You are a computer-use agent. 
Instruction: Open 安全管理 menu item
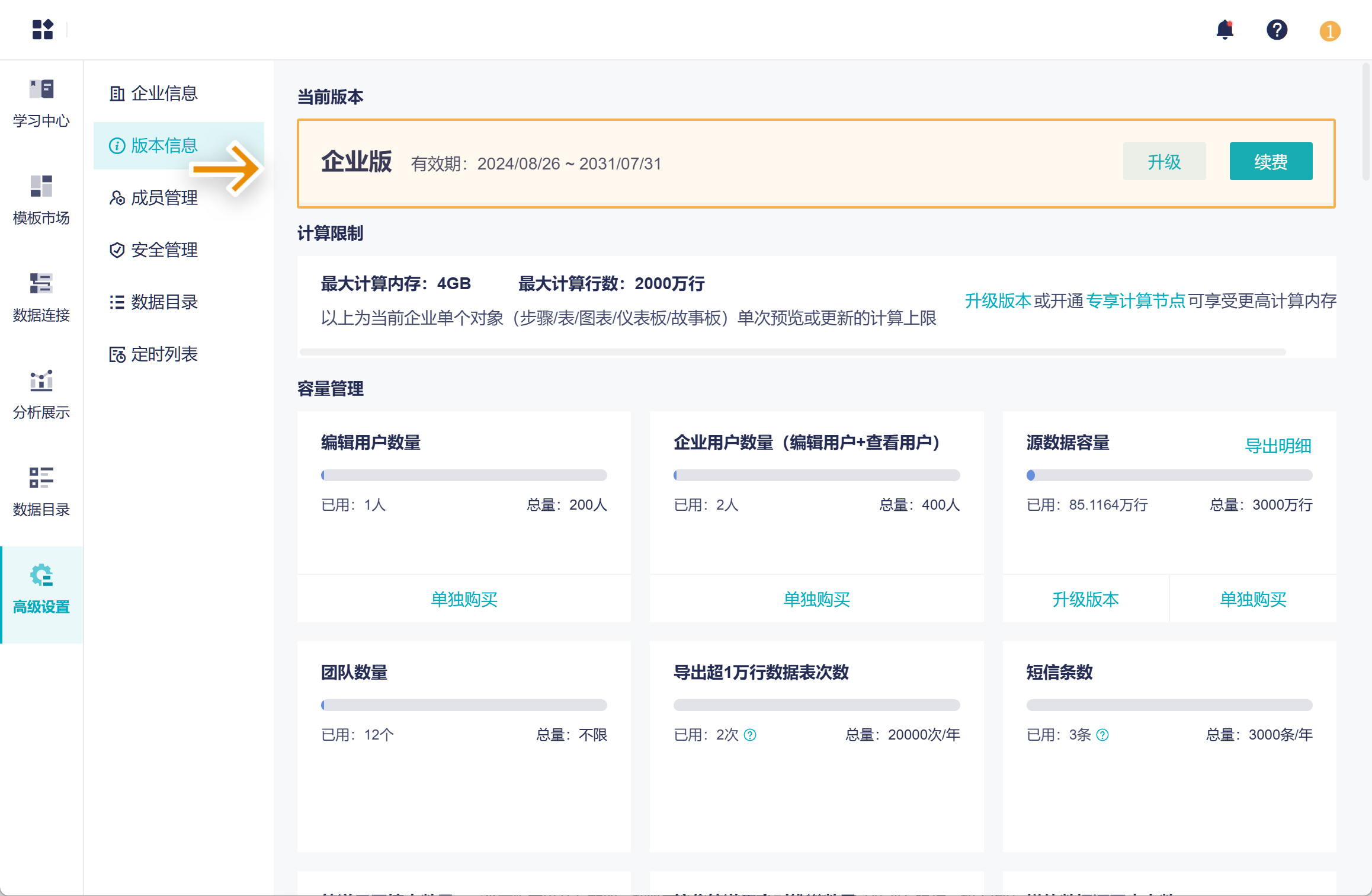[x=164, y=250]
